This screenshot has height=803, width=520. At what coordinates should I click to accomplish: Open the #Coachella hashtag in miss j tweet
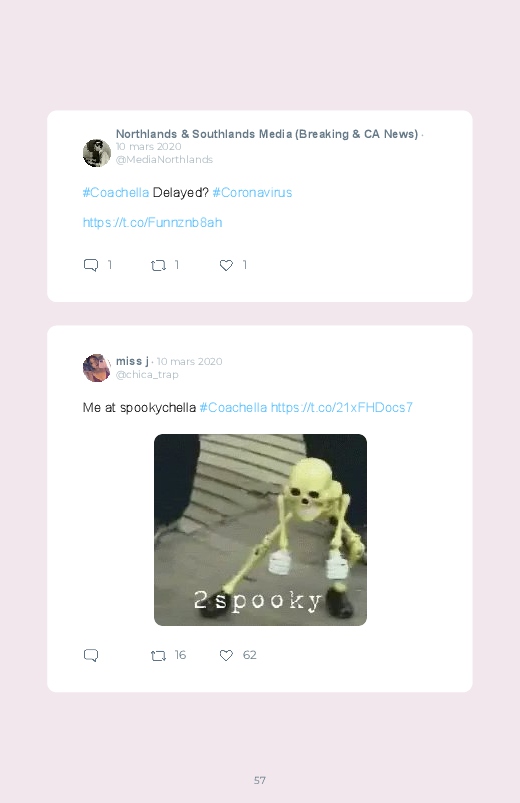[x=233, y=408]
